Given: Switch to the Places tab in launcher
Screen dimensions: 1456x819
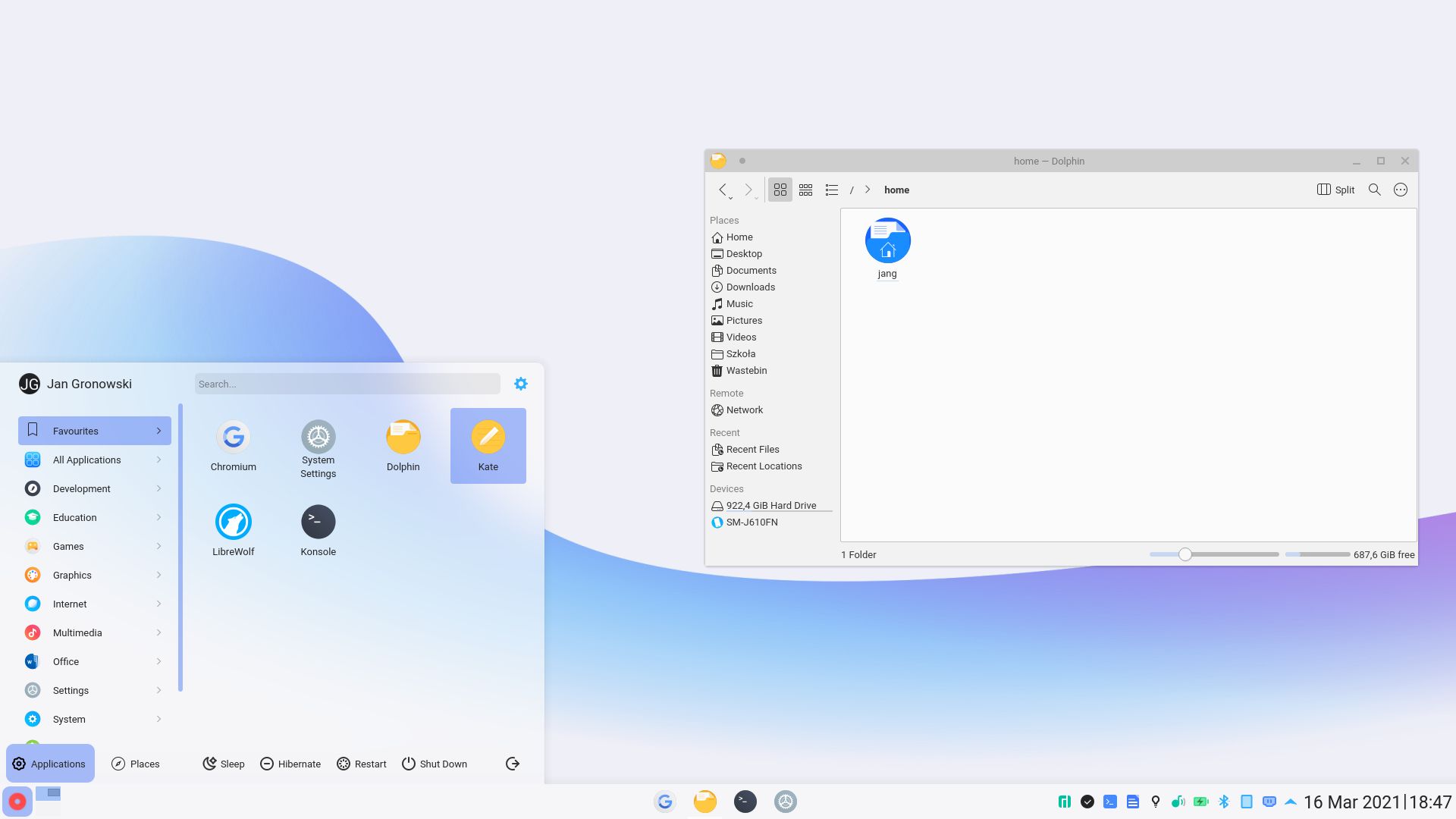Looking at the screenshot, I should click(135, 764).
